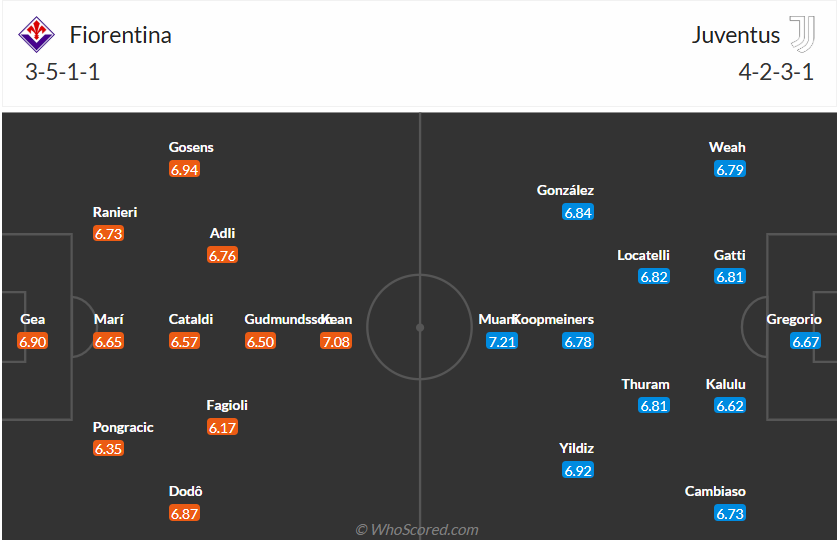Image resolution: width=839 pixels, height=540 pixels.
Task: Select the Juventus team name
Action: [x=735, y=35]
